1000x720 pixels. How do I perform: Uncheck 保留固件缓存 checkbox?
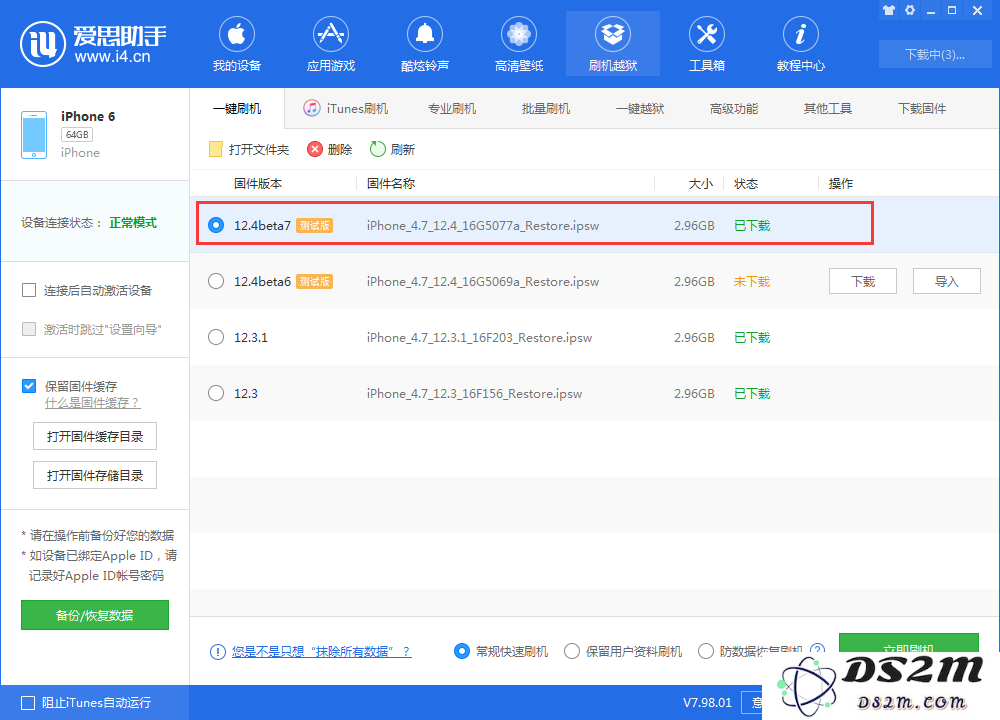point(29,386)
